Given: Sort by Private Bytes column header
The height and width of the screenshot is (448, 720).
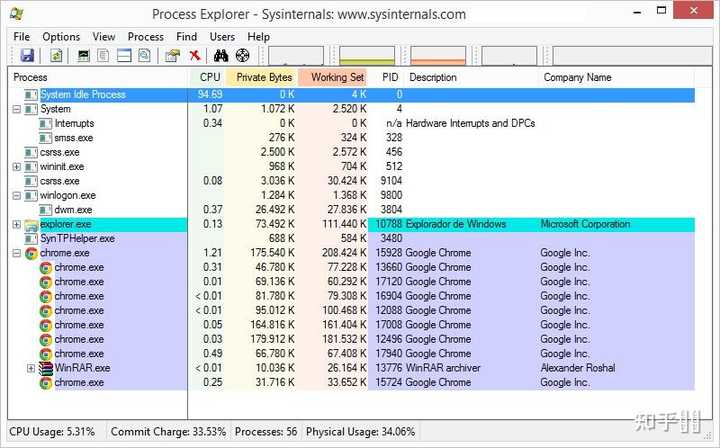Looking at the screenshot, I should pyautogui.click(x=262, y=78).
